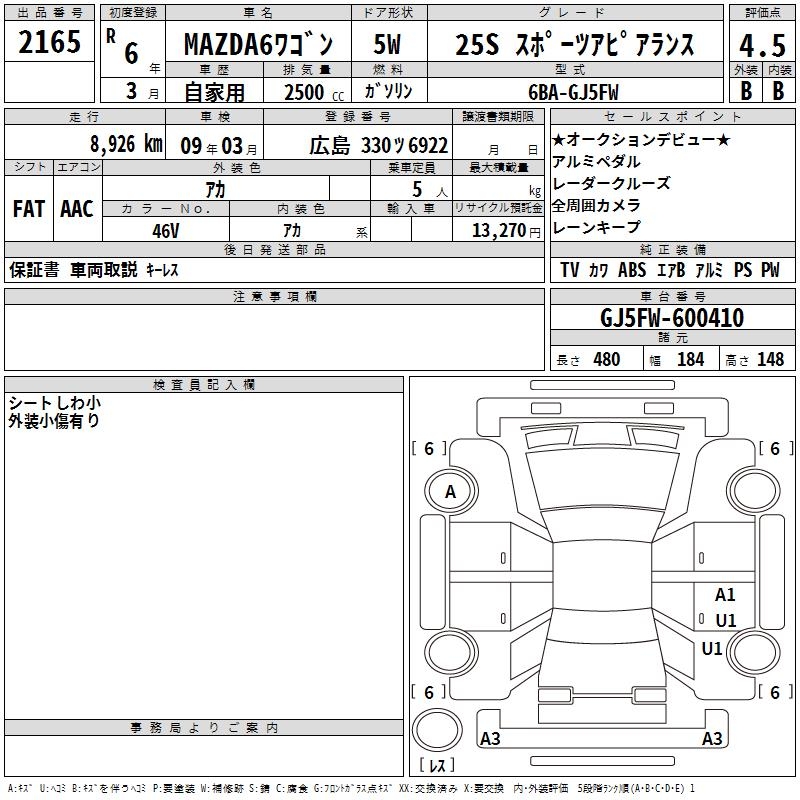The height and width of the screenshot is (800, 800).
Task: Click 保証書 in later-shipped parts
Action: (x=34, y=270)
